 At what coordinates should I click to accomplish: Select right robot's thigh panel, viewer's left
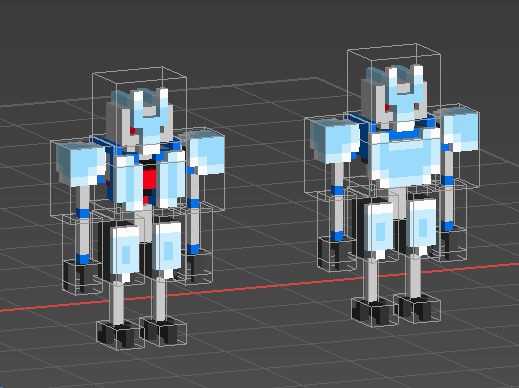tap(379, 228)
